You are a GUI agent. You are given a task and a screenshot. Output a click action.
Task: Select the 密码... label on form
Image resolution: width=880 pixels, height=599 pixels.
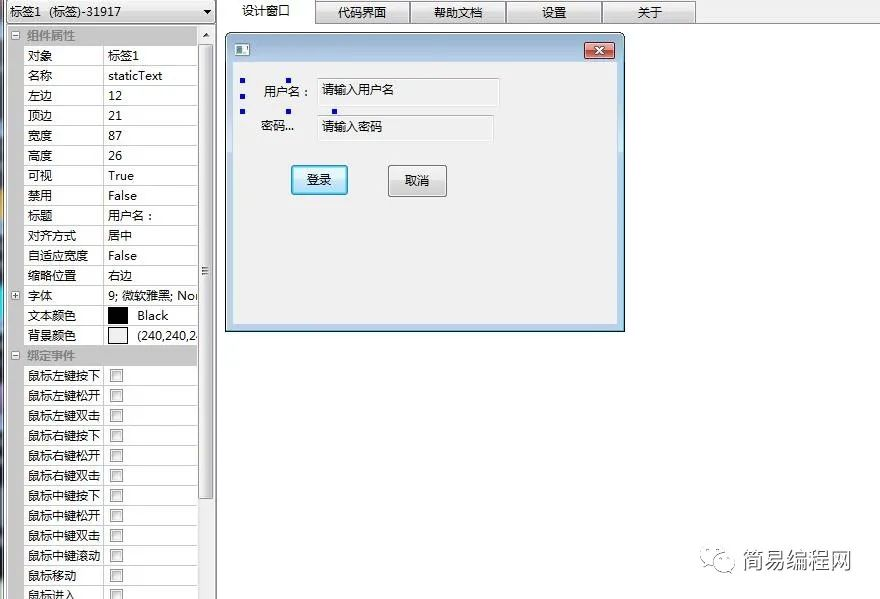[277, 126]
